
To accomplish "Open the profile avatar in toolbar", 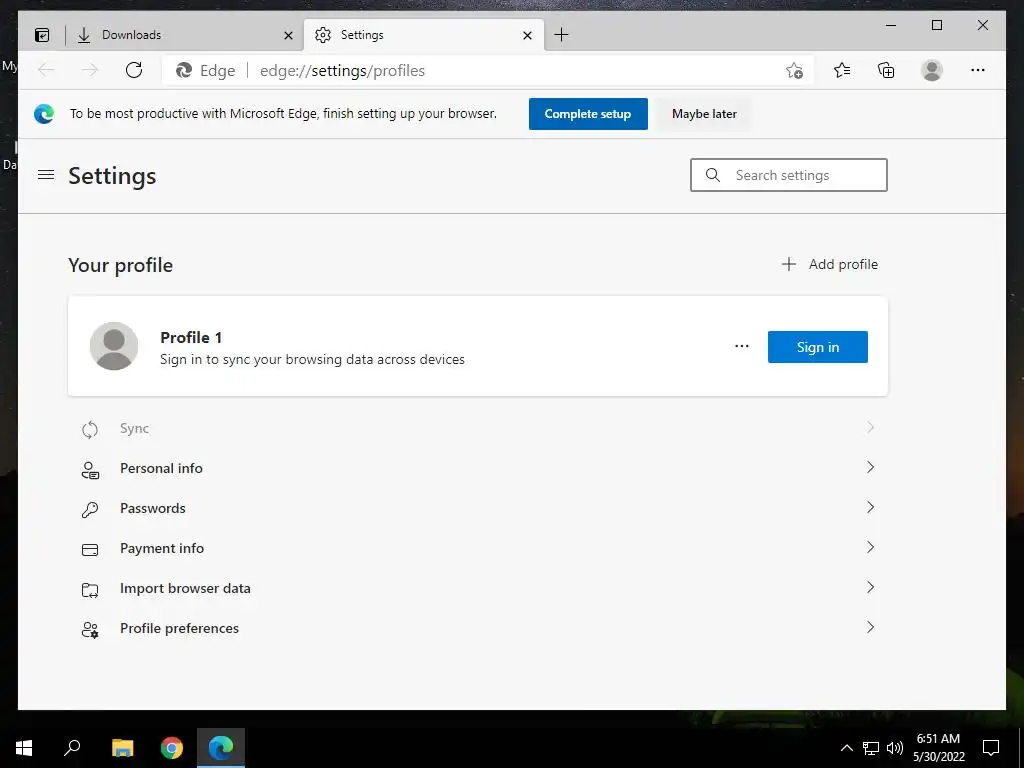I will [932, 70].
